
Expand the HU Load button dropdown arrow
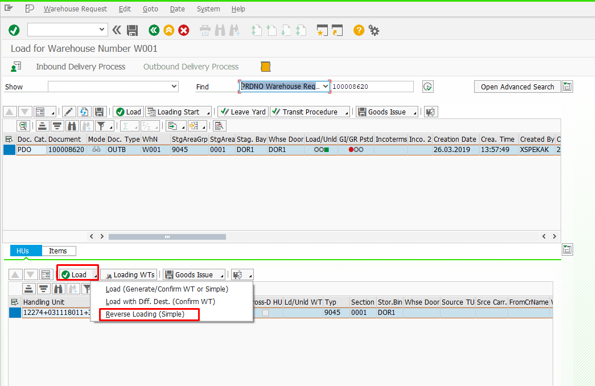click(95, 275)
